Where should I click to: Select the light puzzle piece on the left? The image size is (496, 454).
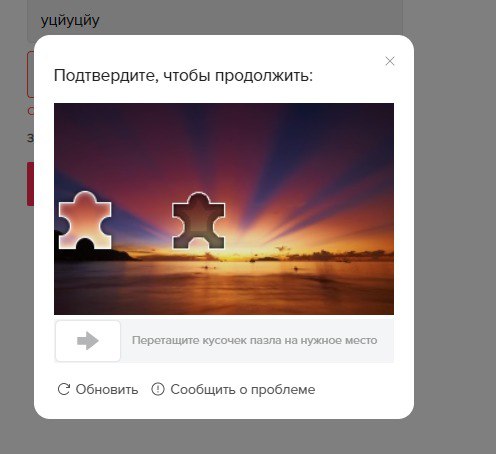pos(85,220)
